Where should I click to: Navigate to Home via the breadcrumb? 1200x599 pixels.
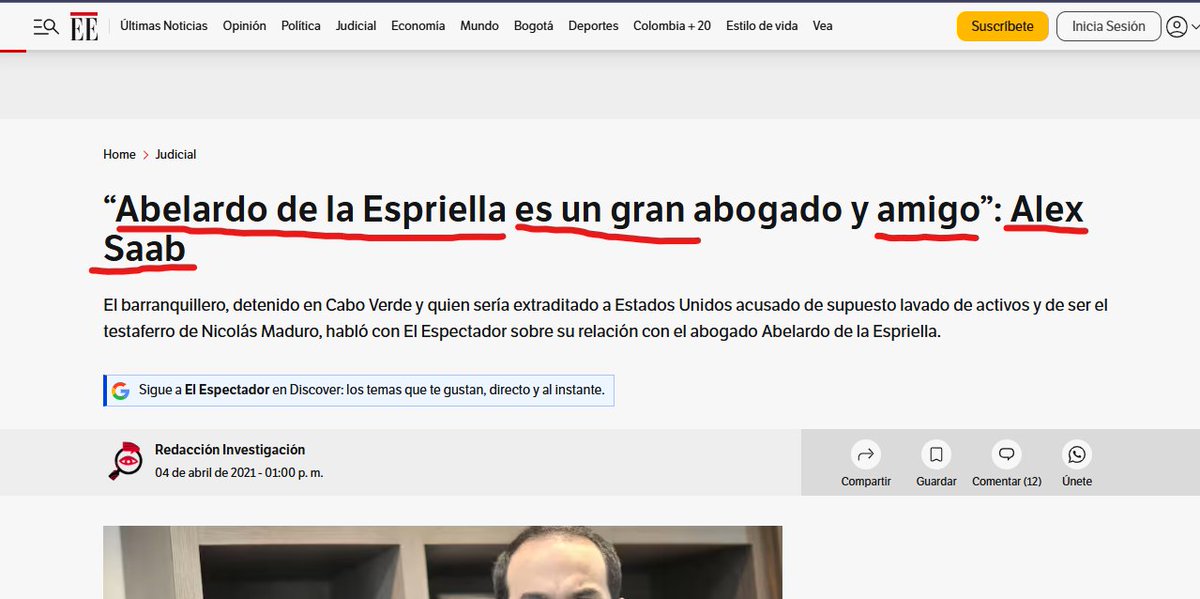click(119, 154)
